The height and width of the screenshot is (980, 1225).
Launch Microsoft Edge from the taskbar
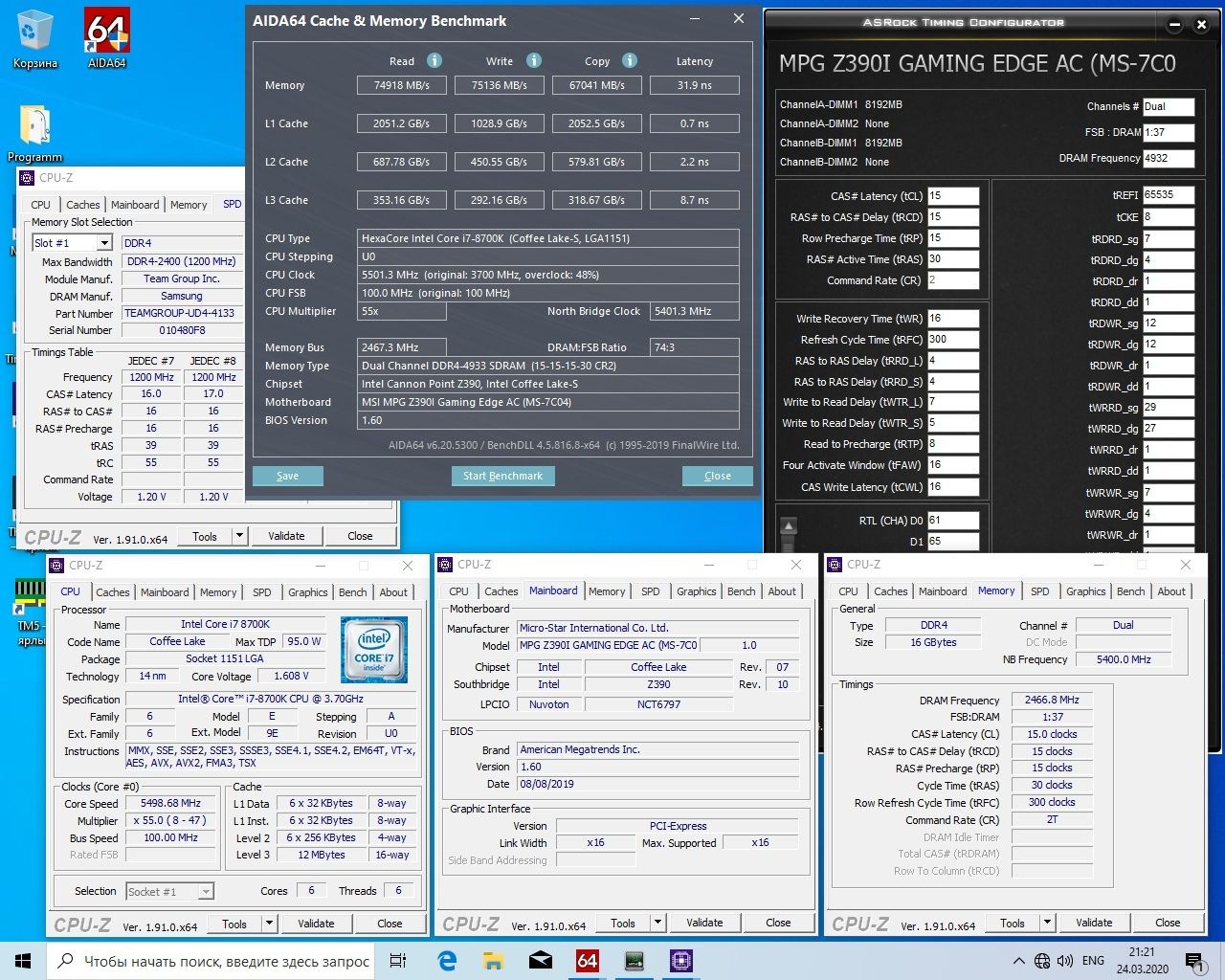point(447,961)
